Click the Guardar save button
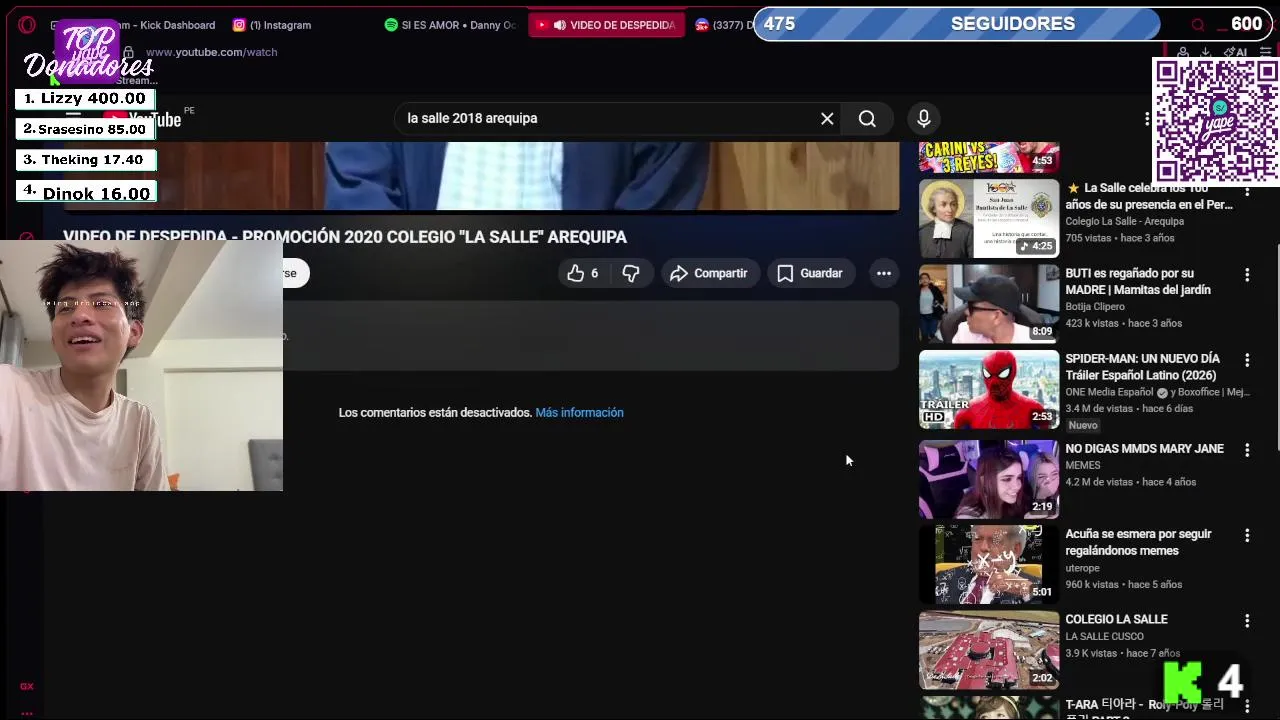Screen dimensions: 1280x720 [x=810, y=273]
